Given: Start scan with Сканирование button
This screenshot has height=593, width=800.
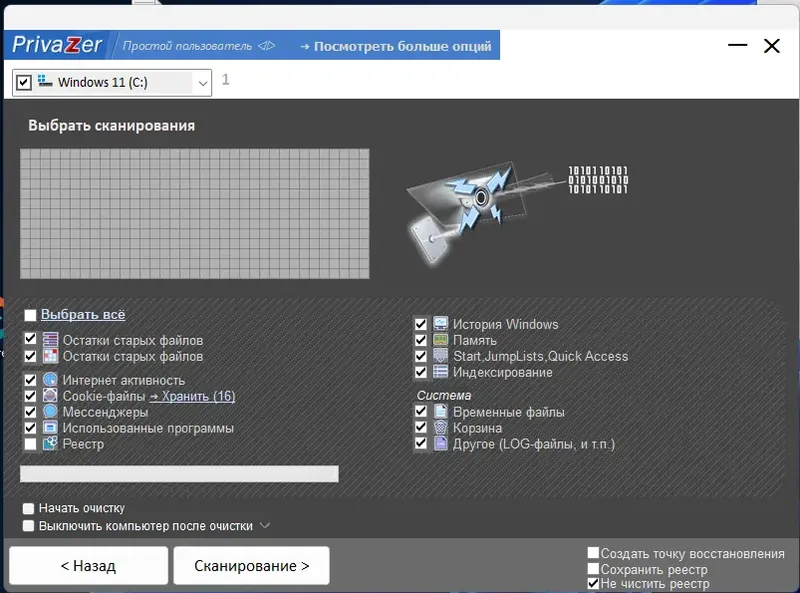Looking at the screenshot, I should (252, 565).
